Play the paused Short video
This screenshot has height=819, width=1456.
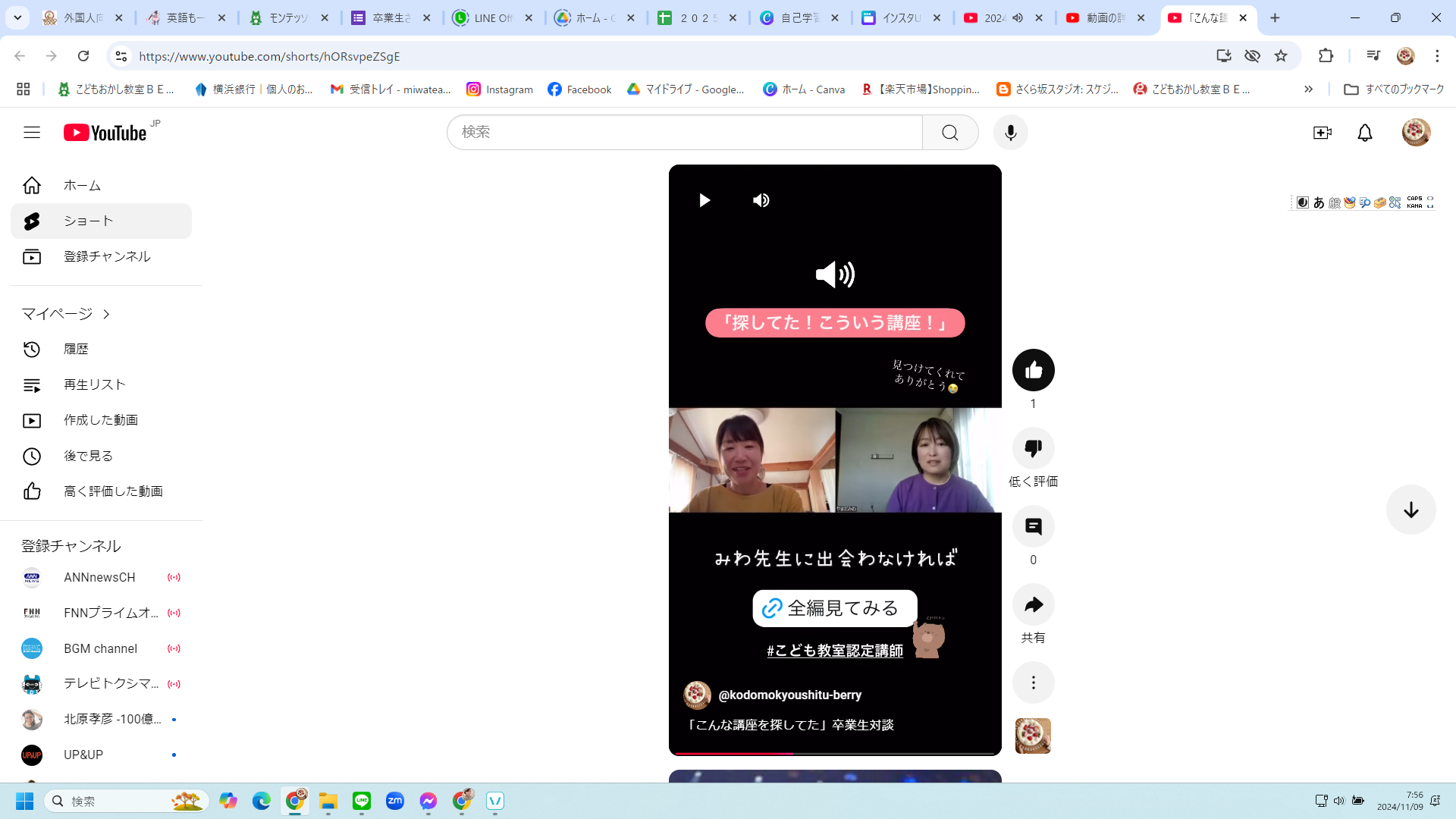704,200
